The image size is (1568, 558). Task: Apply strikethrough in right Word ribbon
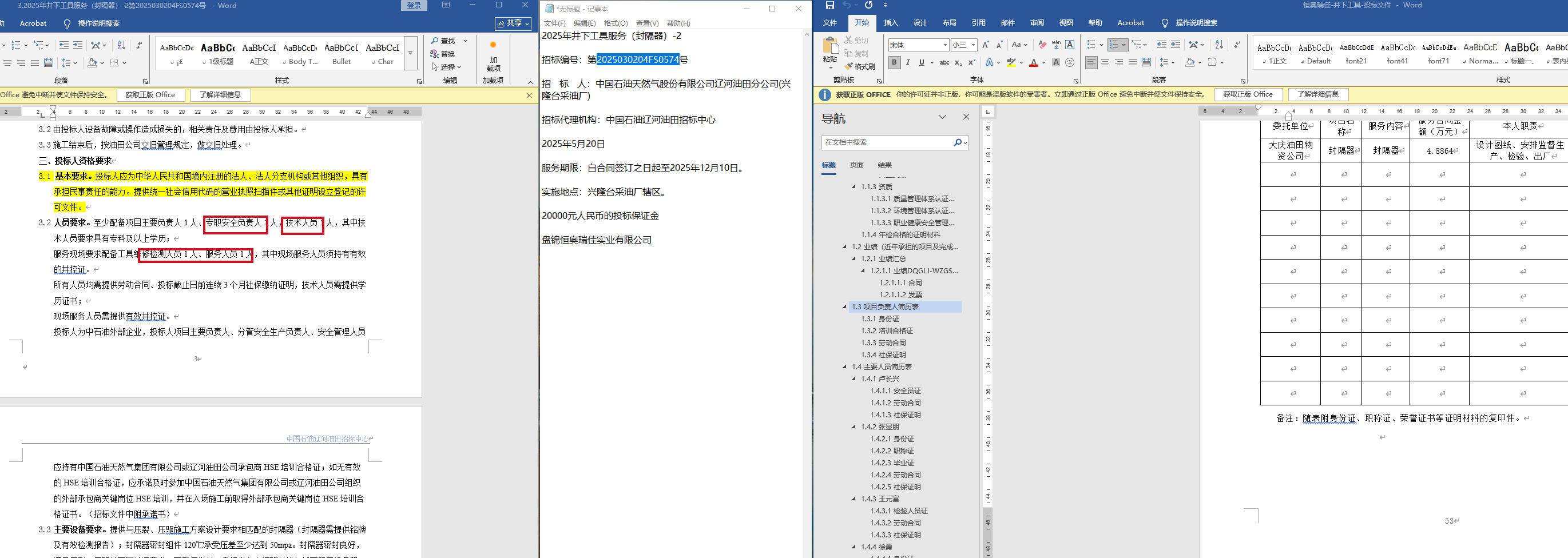point(944,63)
